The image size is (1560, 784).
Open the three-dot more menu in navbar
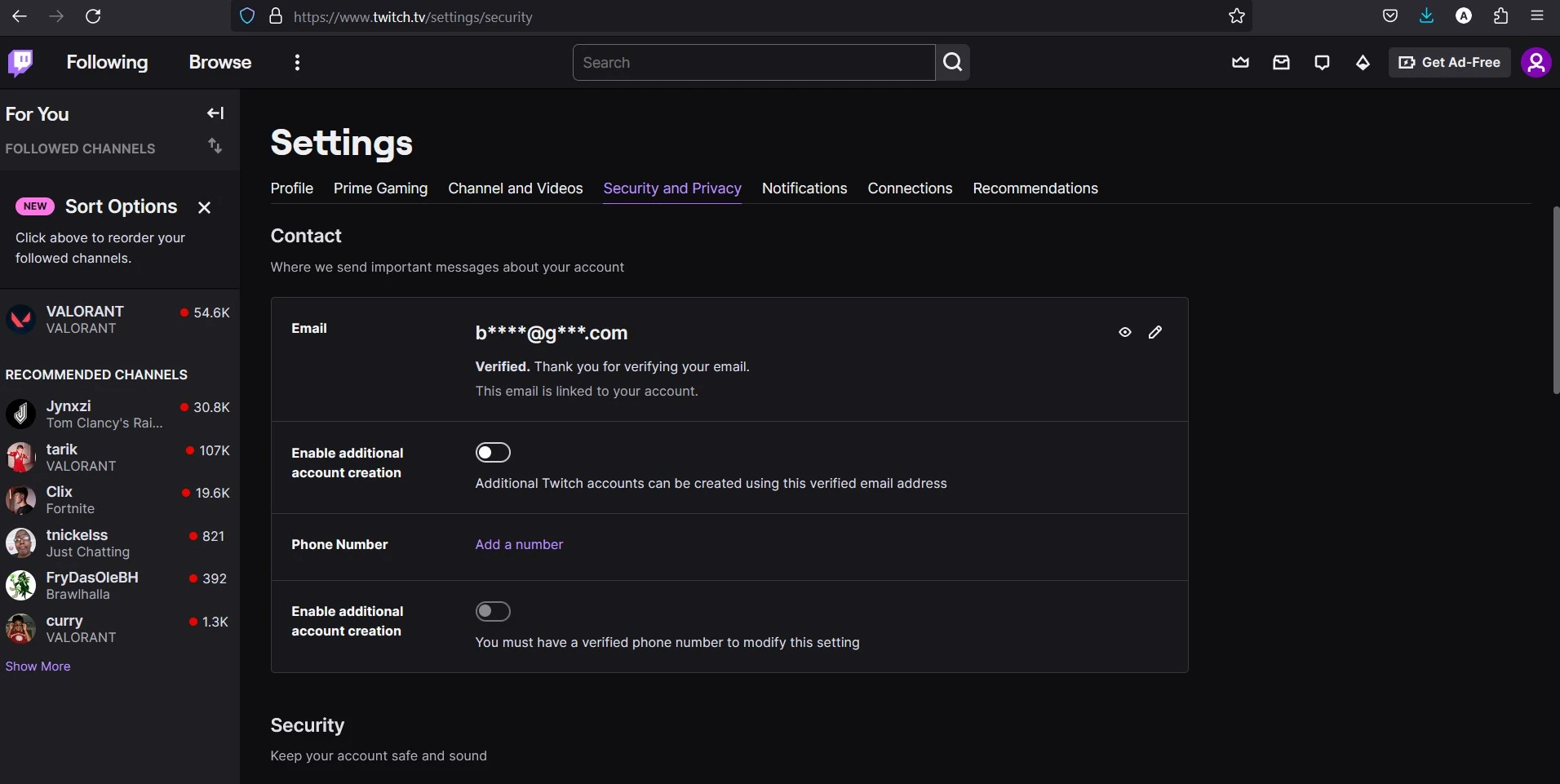pos(298,63)
